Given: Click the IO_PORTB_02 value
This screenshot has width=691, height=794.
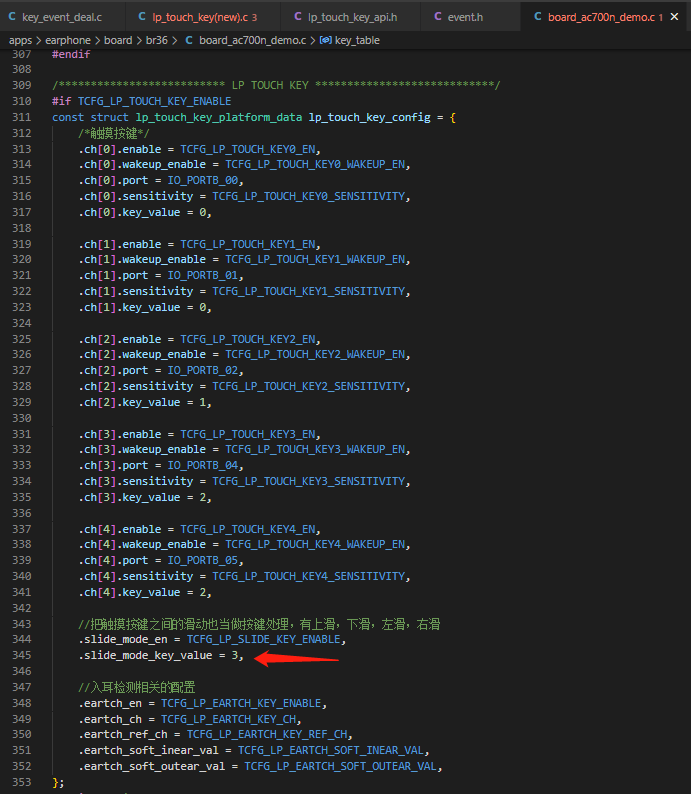Looking at the screenshot, I should [203, 371].
